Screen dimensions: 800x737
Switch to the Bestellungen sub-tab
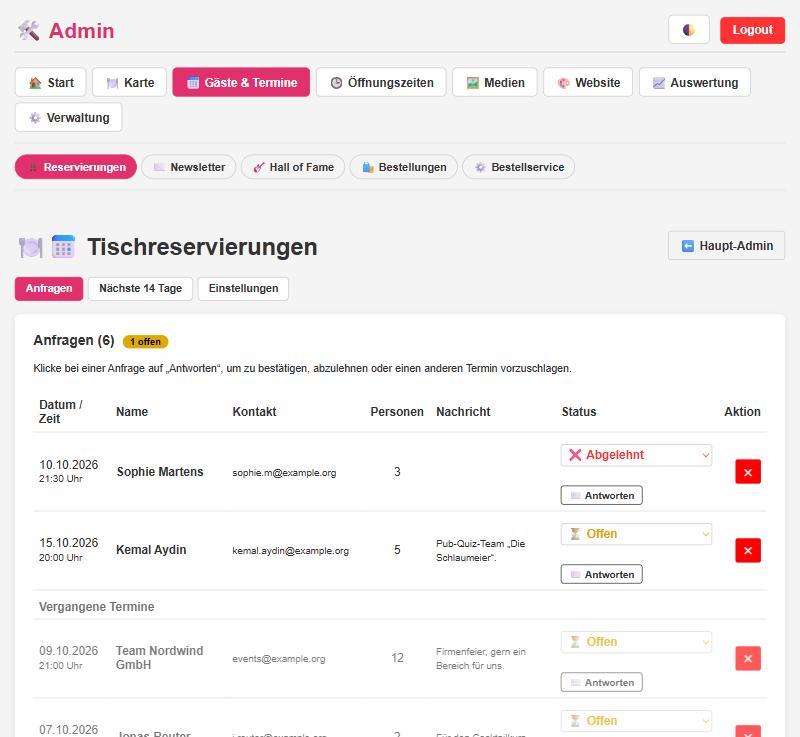point(404,167)
